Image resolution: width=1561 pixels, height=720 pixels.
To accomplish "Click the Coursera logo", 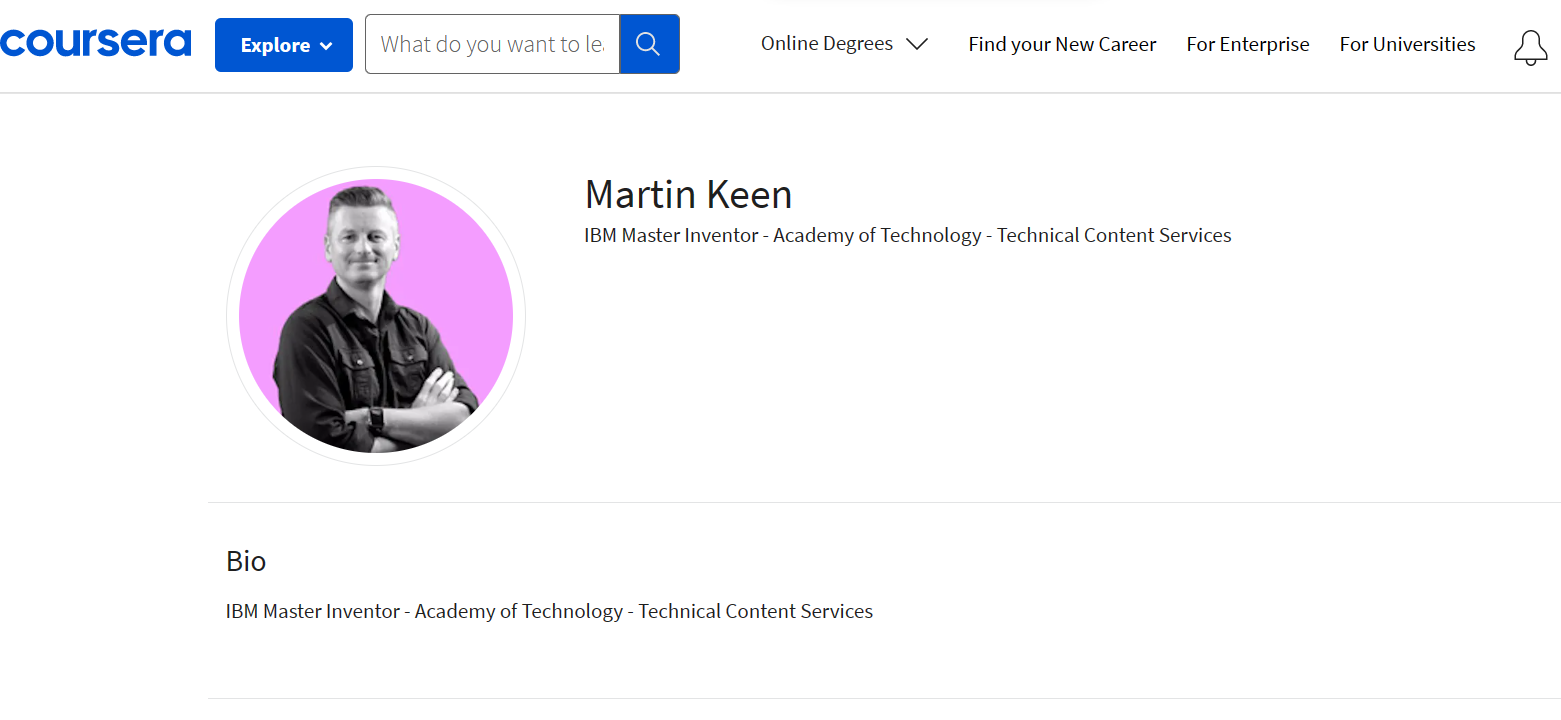I will [x=96, y=43].
